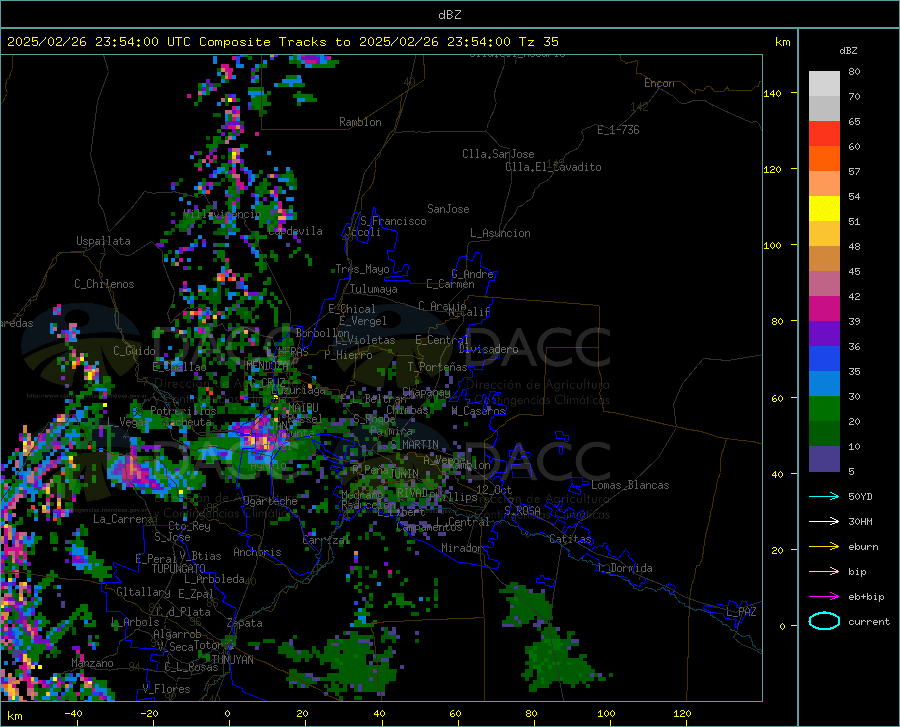
Task: Select the light gray 70-80 dBZ swatch
Action: tap(824, 84)
